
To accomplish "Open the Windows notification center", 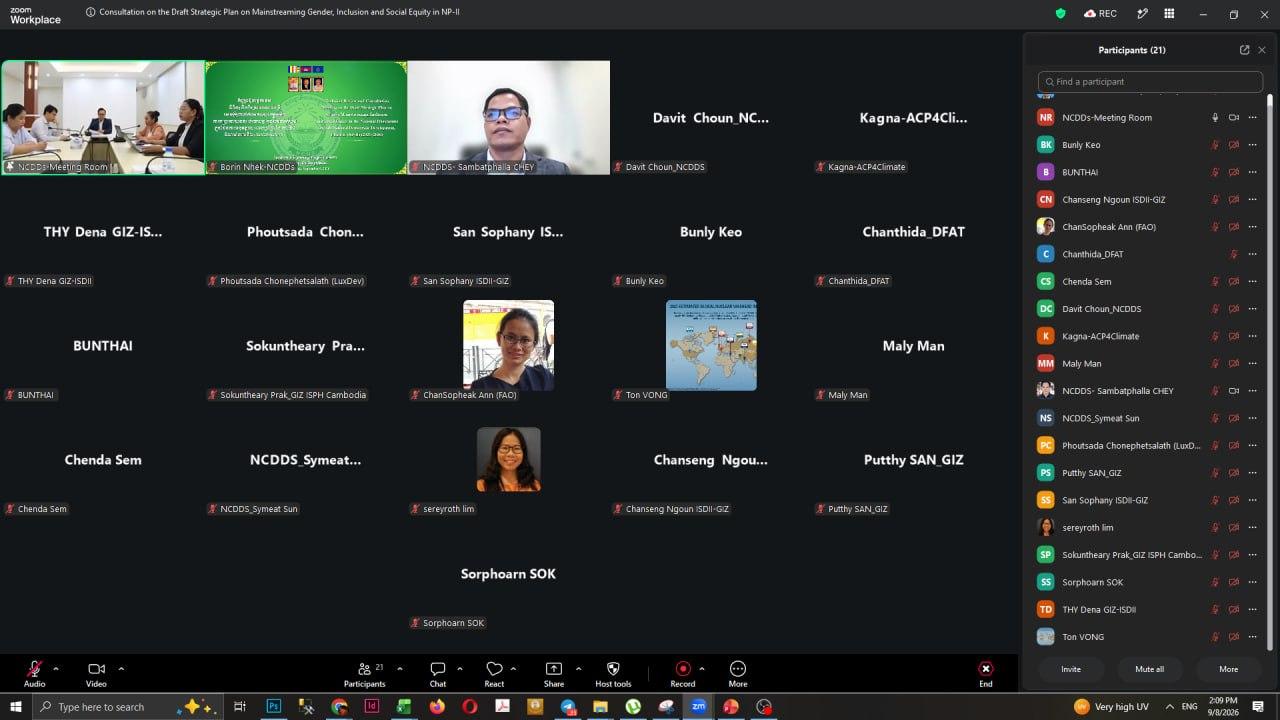I will click(1258, 706).
